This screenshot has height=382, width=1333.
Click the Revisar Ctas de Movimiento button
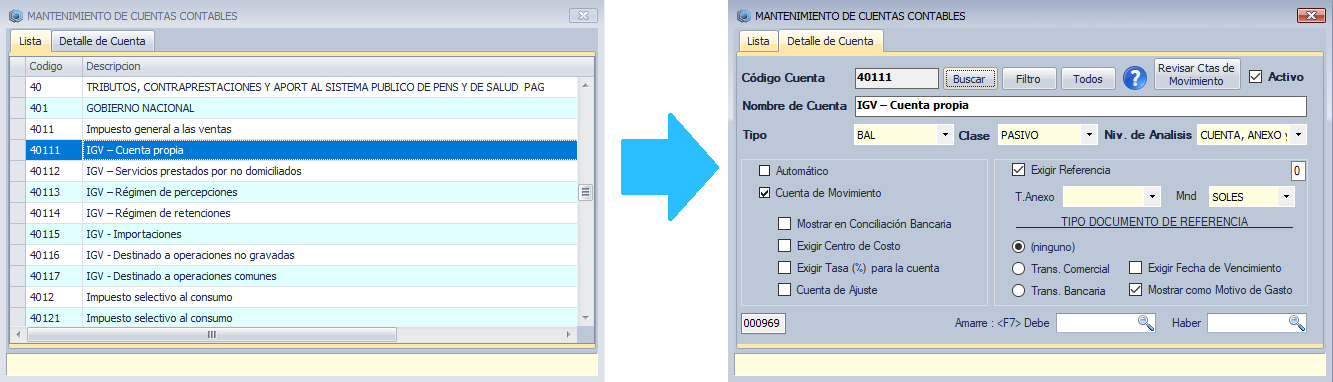pos(1196,75)
